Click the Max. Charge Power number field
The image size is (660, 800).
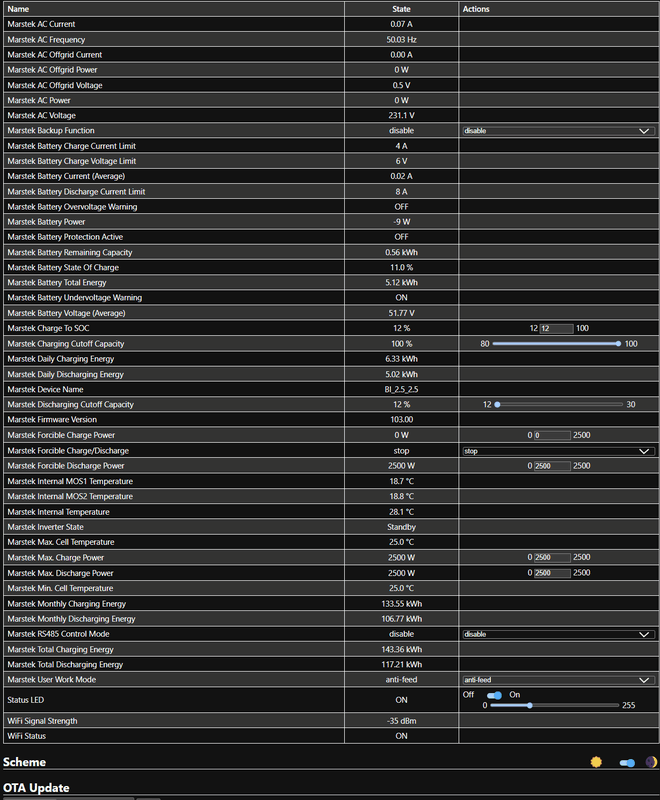coord(552,557)
